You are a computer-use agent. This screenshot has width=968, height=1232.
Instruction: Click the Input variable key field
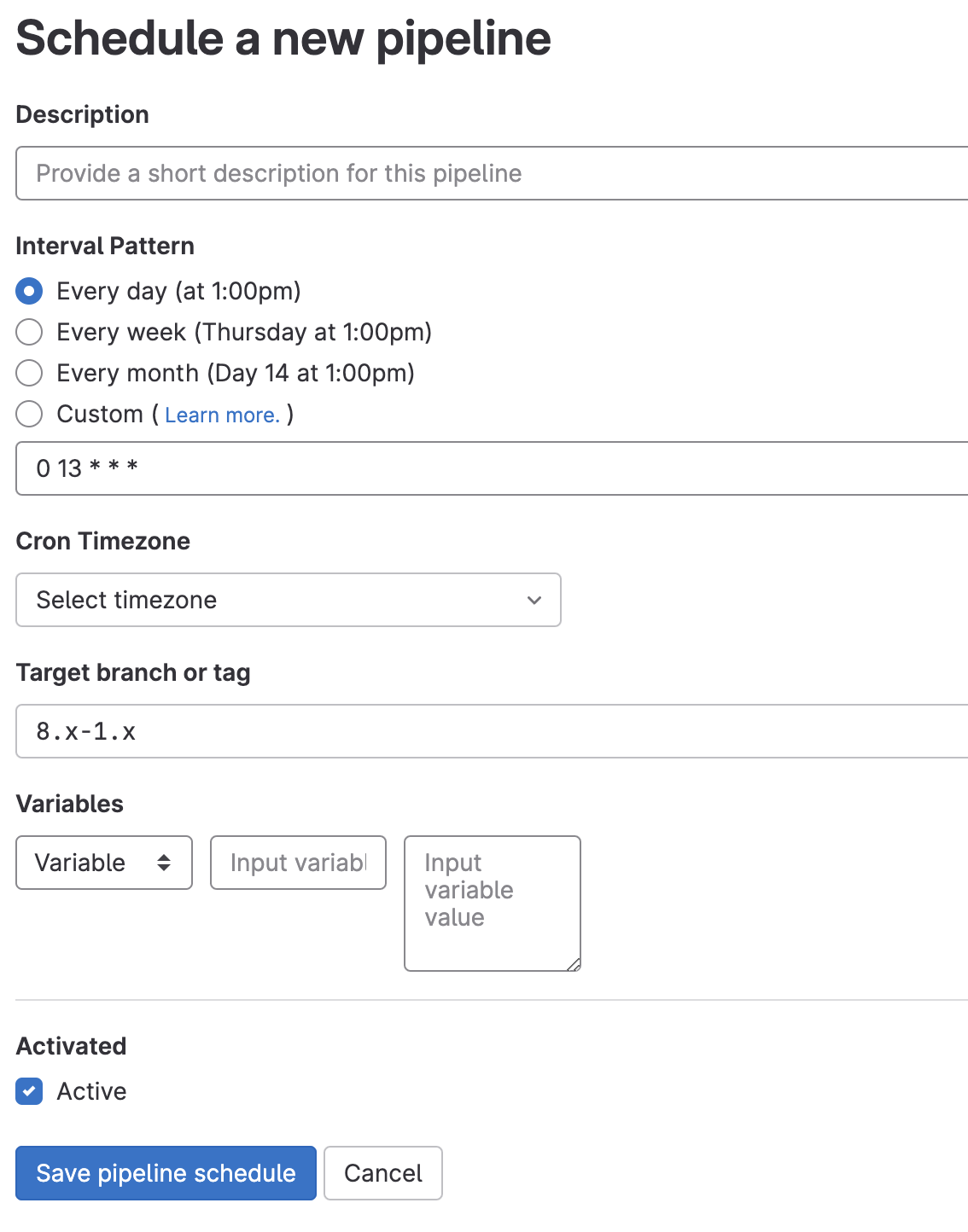298,863
